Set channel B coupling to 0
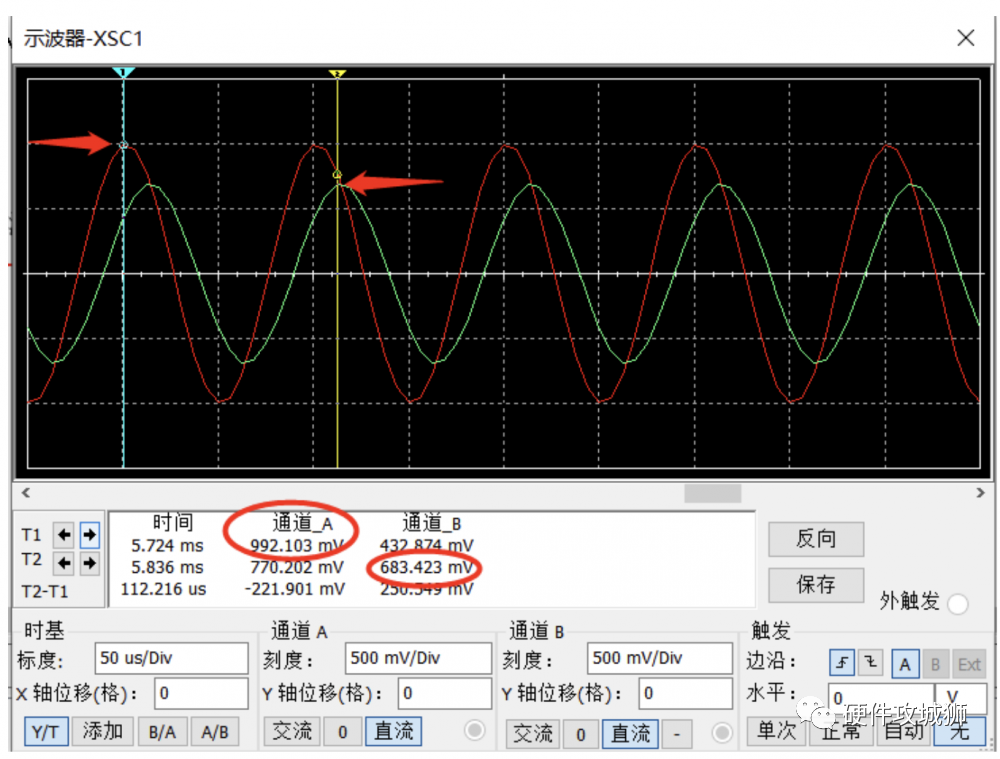Screen dimensions: 1000x759 [580, 734]
